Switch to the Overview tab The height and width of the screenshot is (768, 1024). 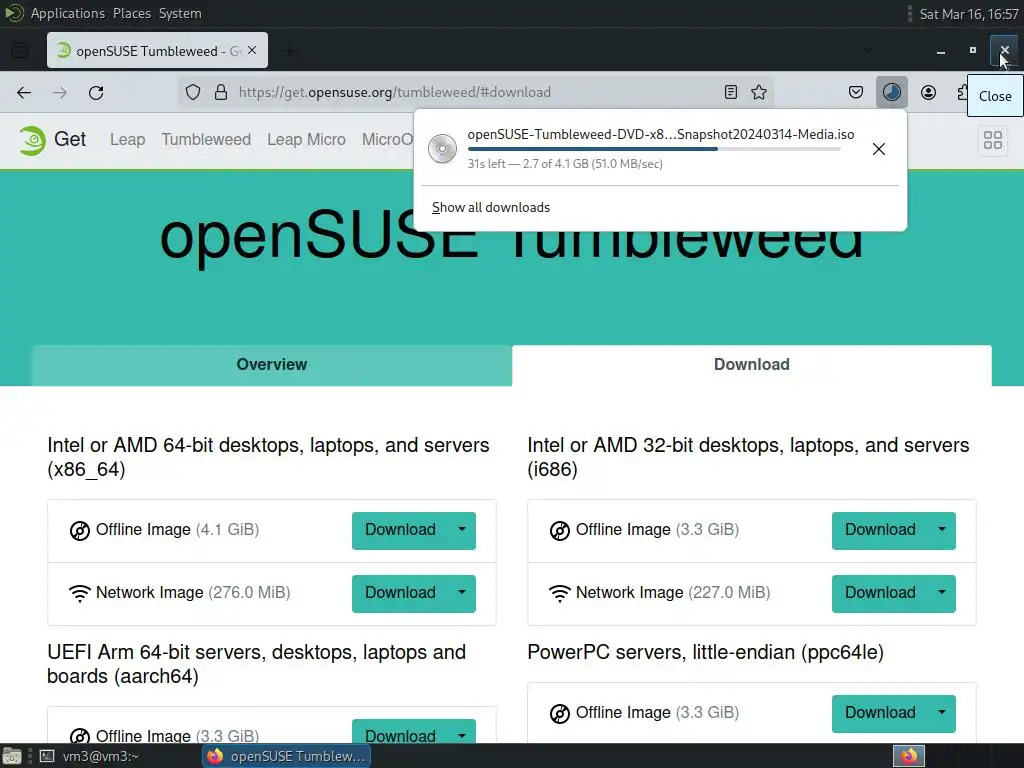pos(272,365)
